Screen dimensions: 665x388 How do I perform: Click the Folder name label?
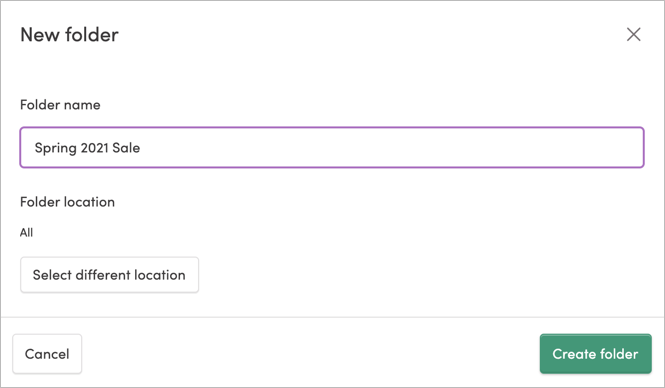(x=60, y=105)
